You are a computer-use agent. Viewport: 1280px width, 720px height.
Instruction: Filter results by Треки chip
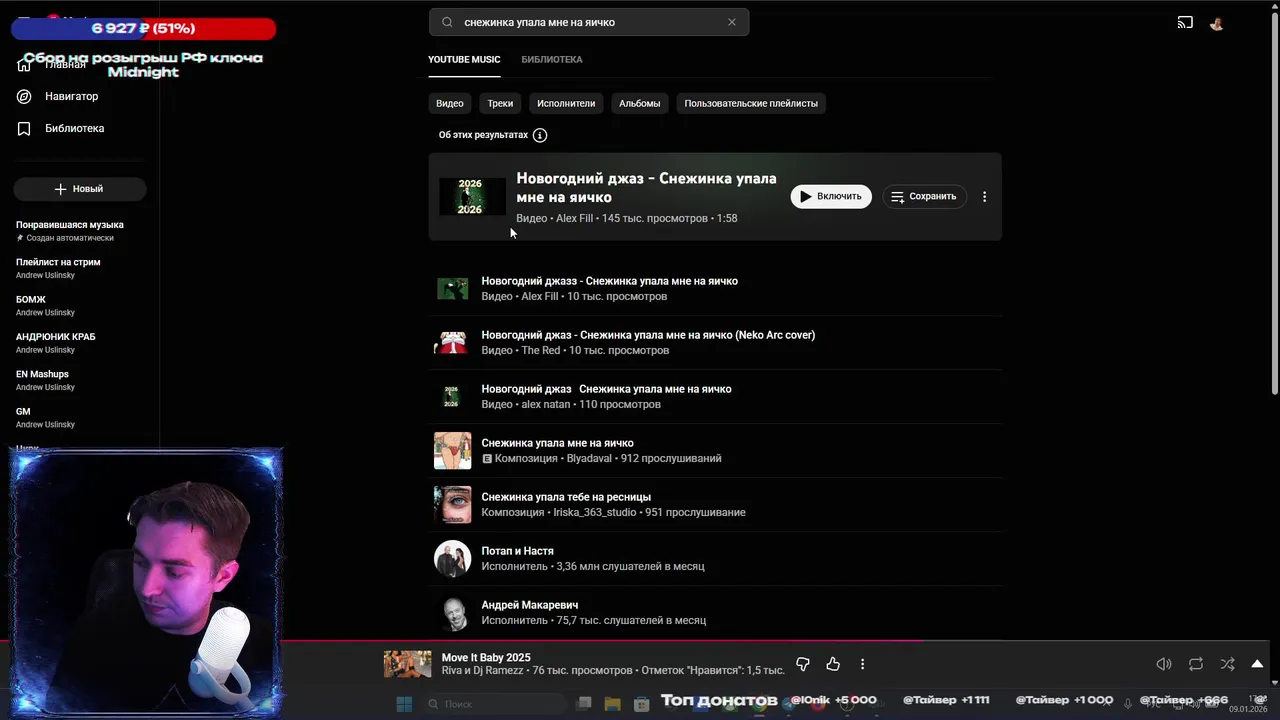[x=500, y=103]
